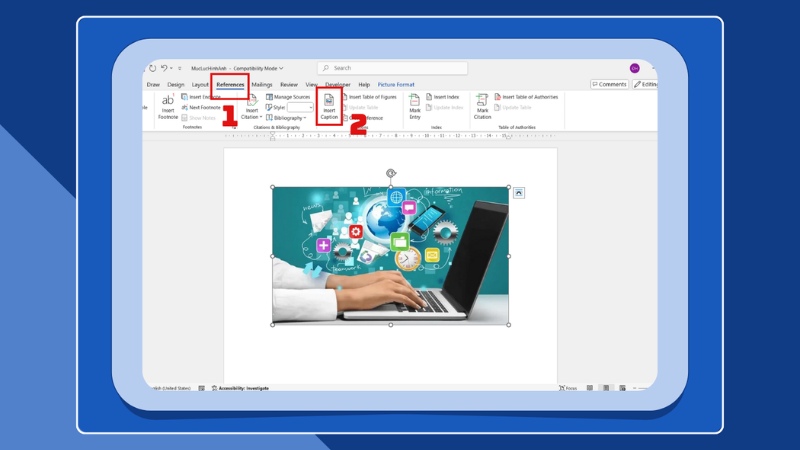The width and height of the screenshot is (800, 450).
Task: Click Insert Table of Authorities
Action: (x=526, y=97)
